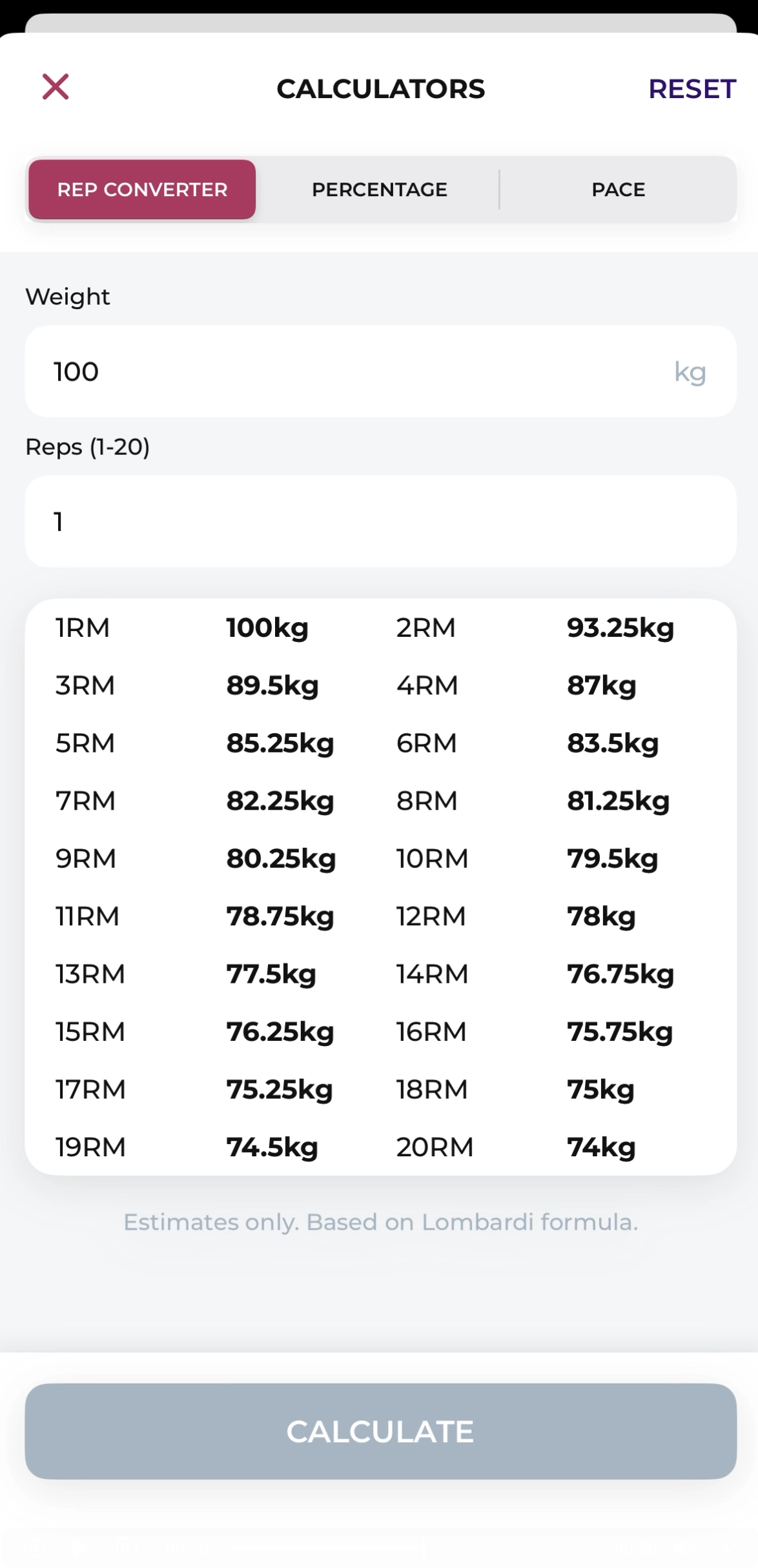This screenshot has width=758, height=1568.
Task: Tap the Lombardi formula estimates note
Action: pos(380,1222)
